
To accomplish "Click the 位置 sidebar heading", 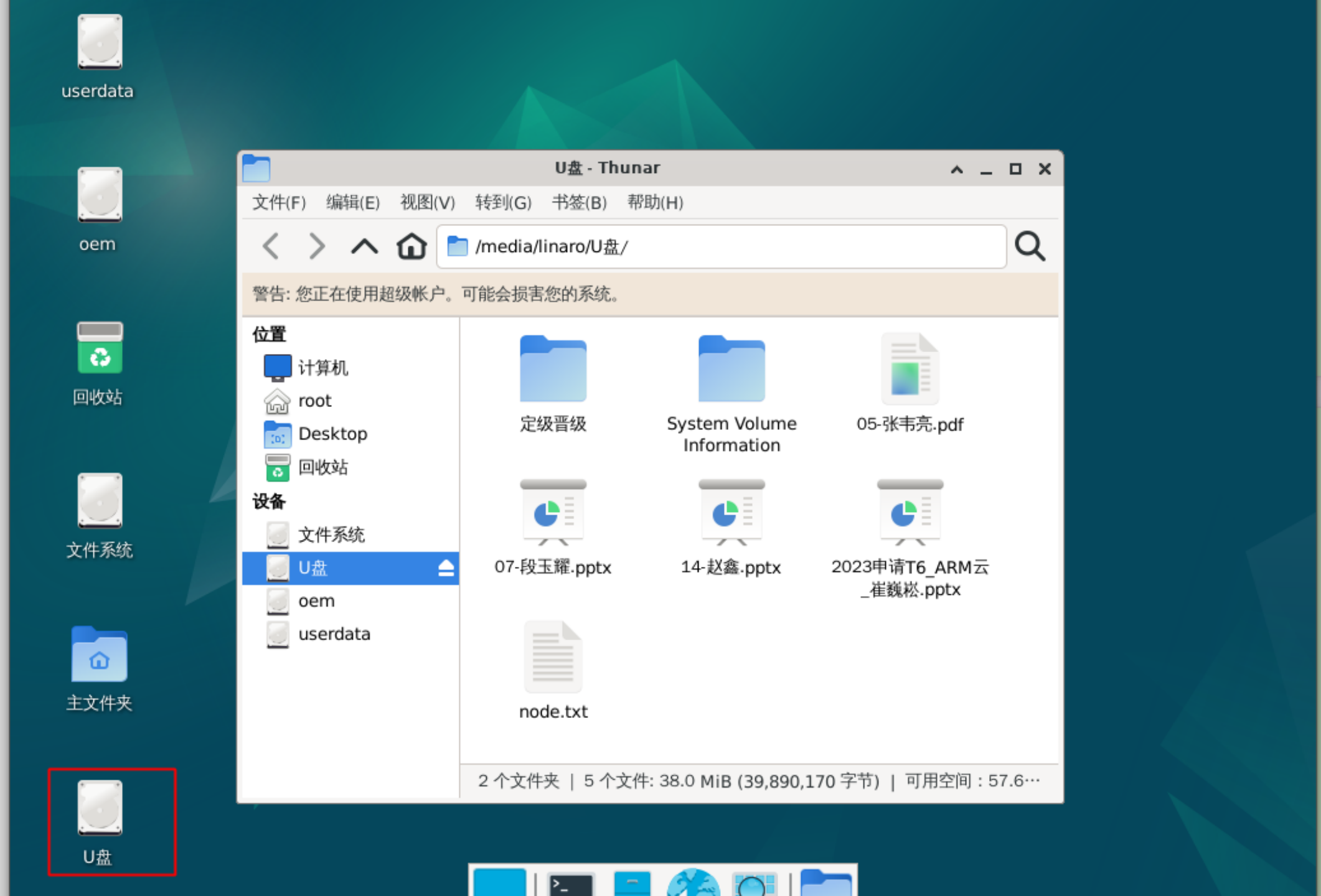I will point(269,334).
